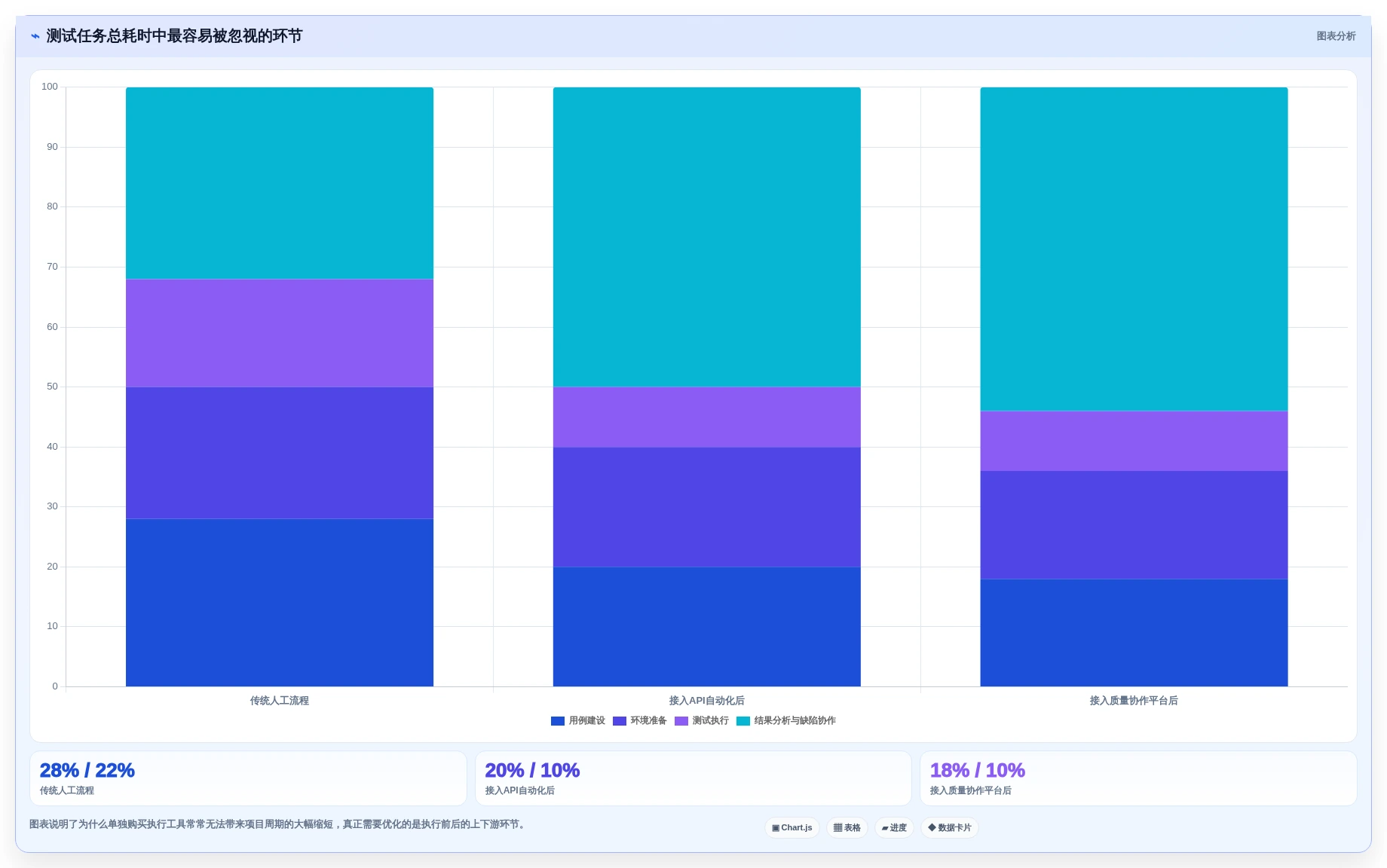The width and height of the screenshot is (1387, 868).
Task: Click the blue icon before the chart title
Action: pyautogui.click(x=35, y=36)
